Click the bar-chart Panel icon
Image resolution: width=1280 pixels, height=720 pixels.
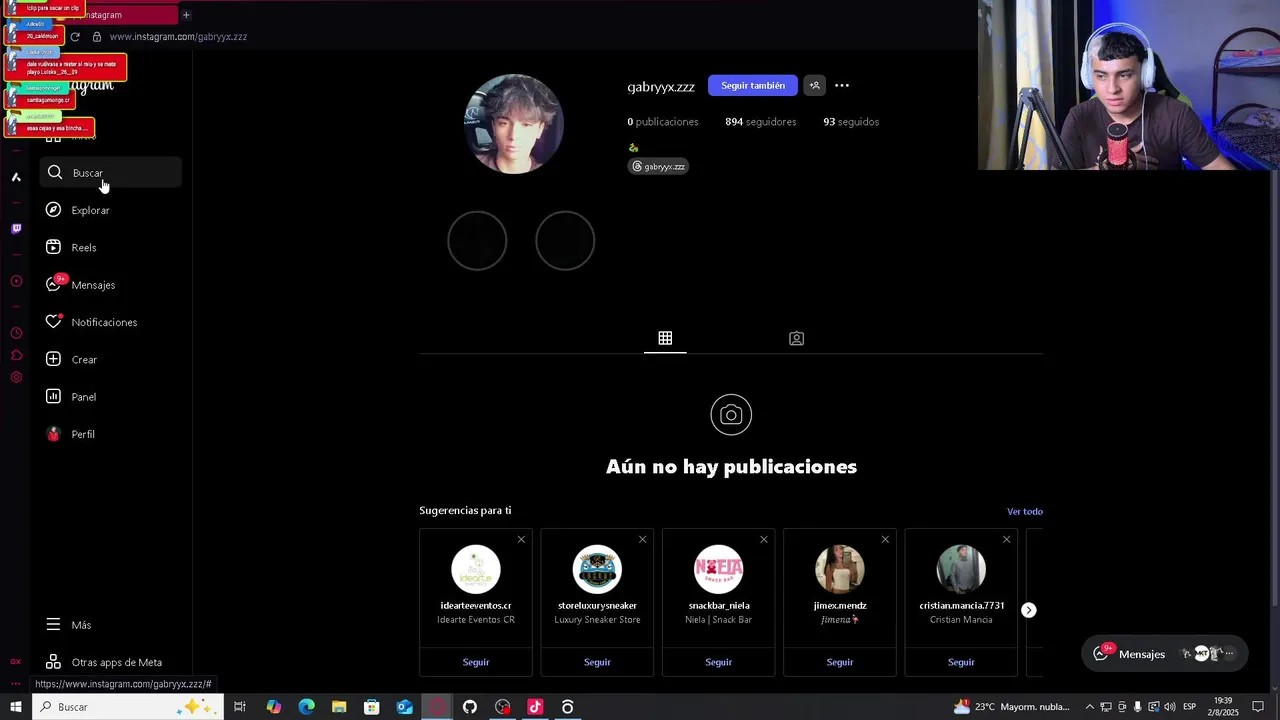pyautogui.click(x=54, y=397)
